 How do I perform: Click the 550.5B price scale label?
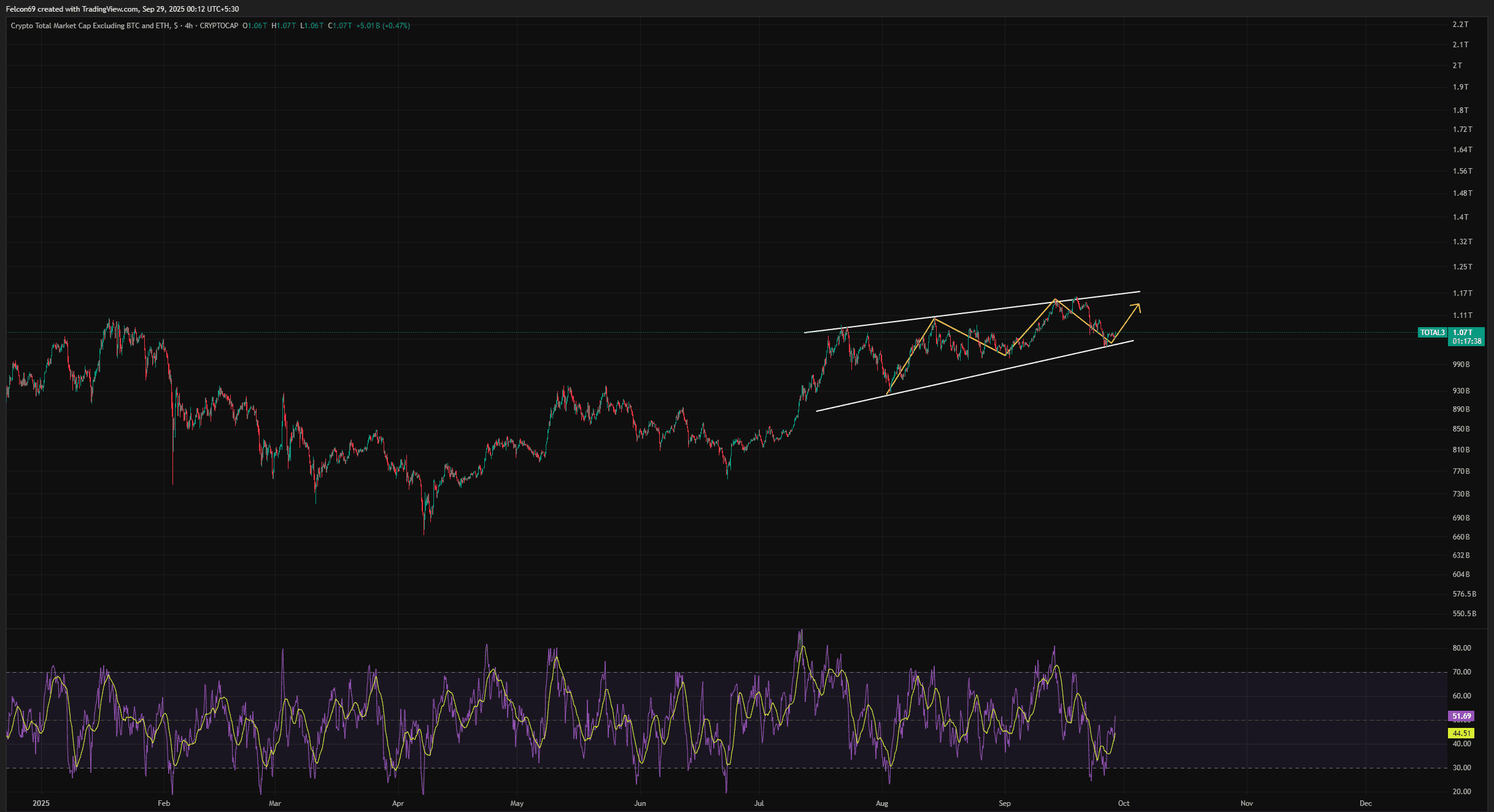(x=1464, y=613)
